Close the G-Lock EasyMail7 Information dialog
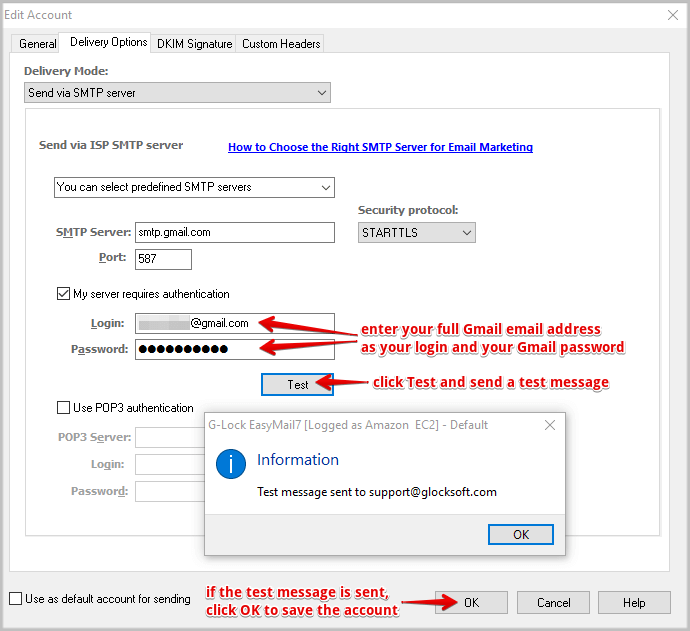Viewport: 690px width, 631px height. (550, 425)
